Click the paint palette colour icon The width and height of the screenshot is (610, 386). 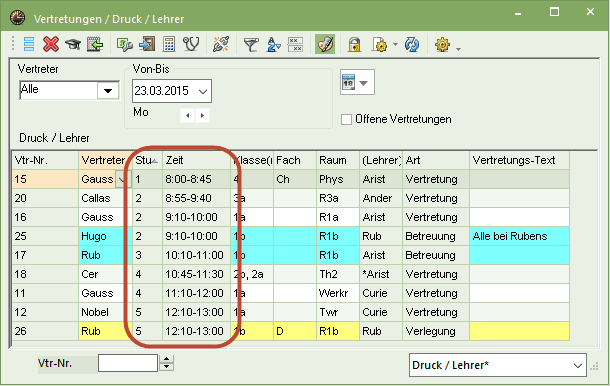325,44
